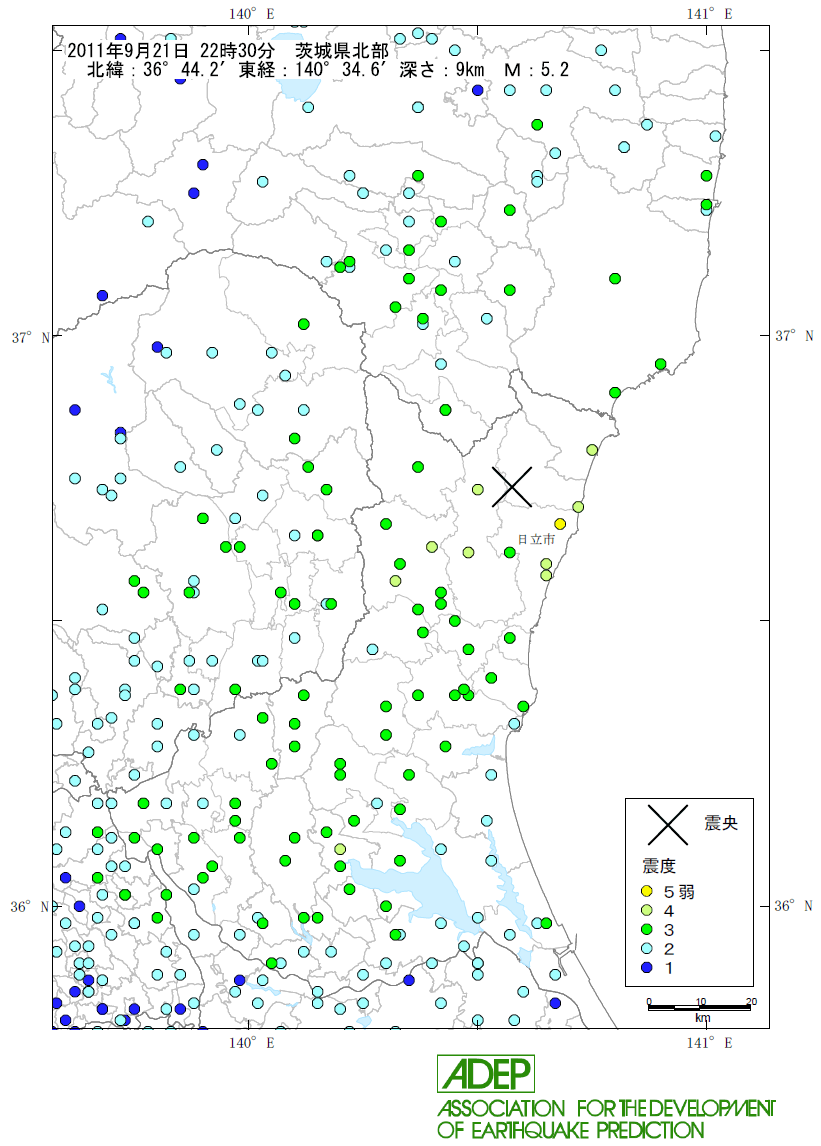Image resolution: width=821 pixels, height=1146 pixels.
Task: Select the green intensity 3 legend swatch
Action: (646, 930)
